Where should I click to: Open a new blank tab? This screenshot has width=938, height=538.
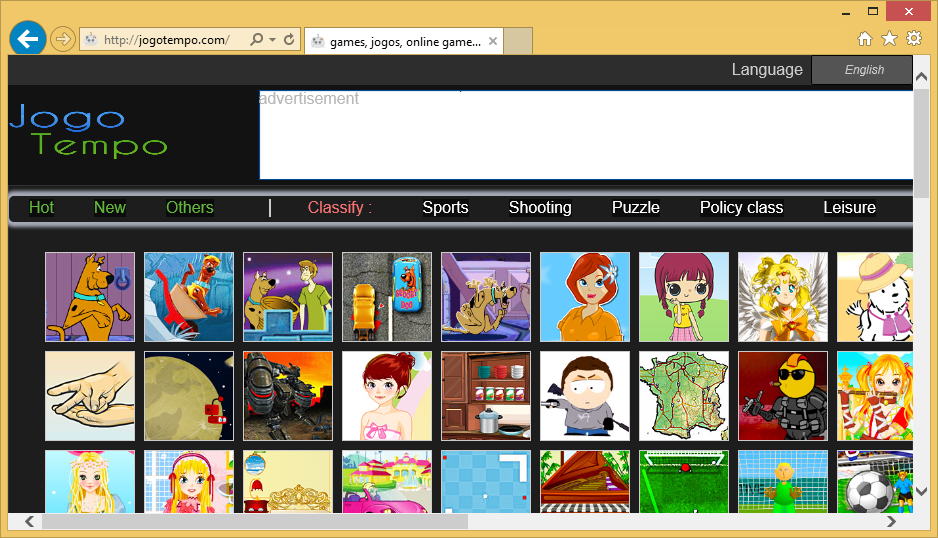[518, 41]
